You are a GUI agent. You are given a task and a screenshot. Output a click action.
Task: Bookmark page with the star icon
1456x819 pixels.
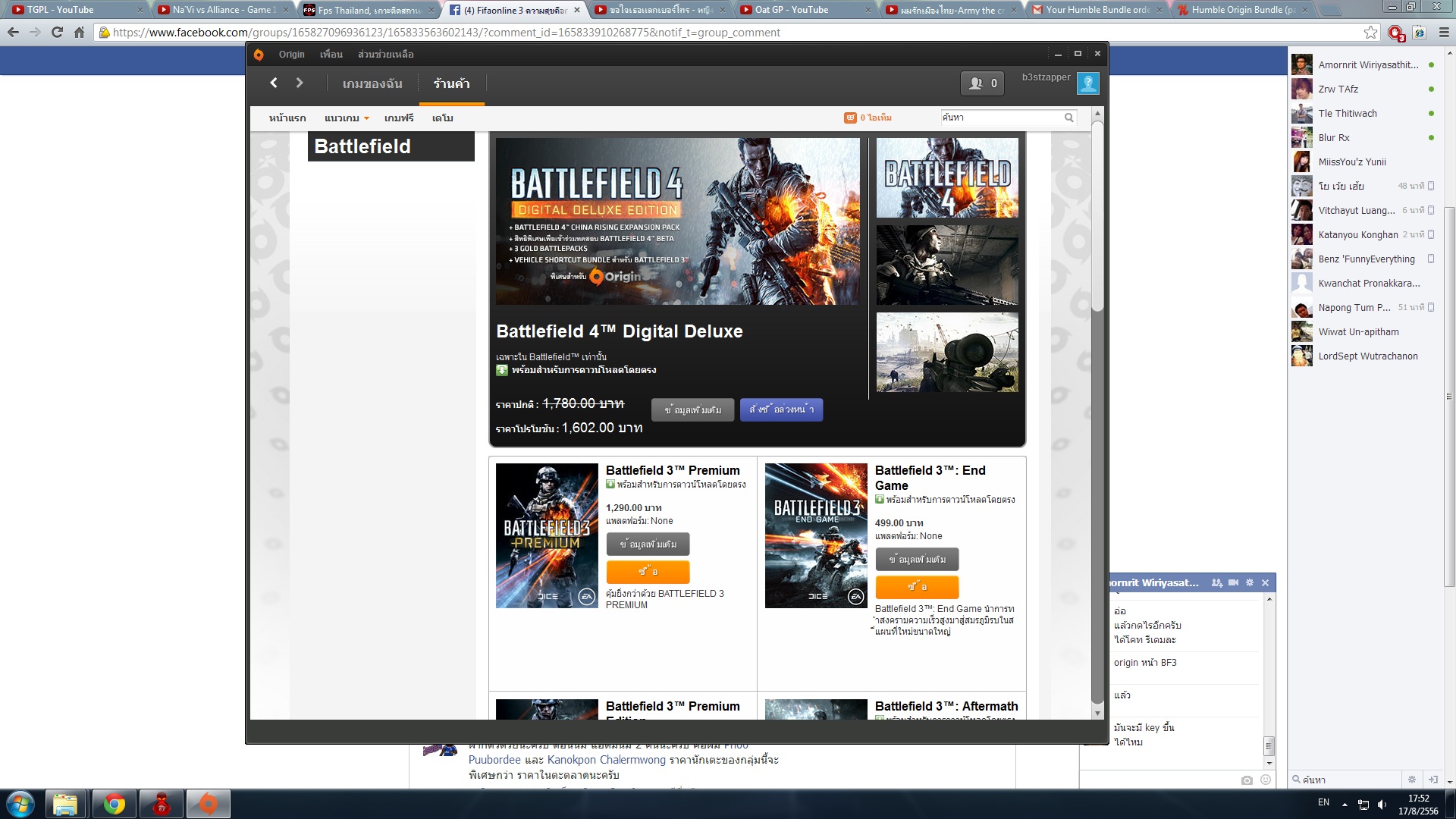click(1370, 33)
